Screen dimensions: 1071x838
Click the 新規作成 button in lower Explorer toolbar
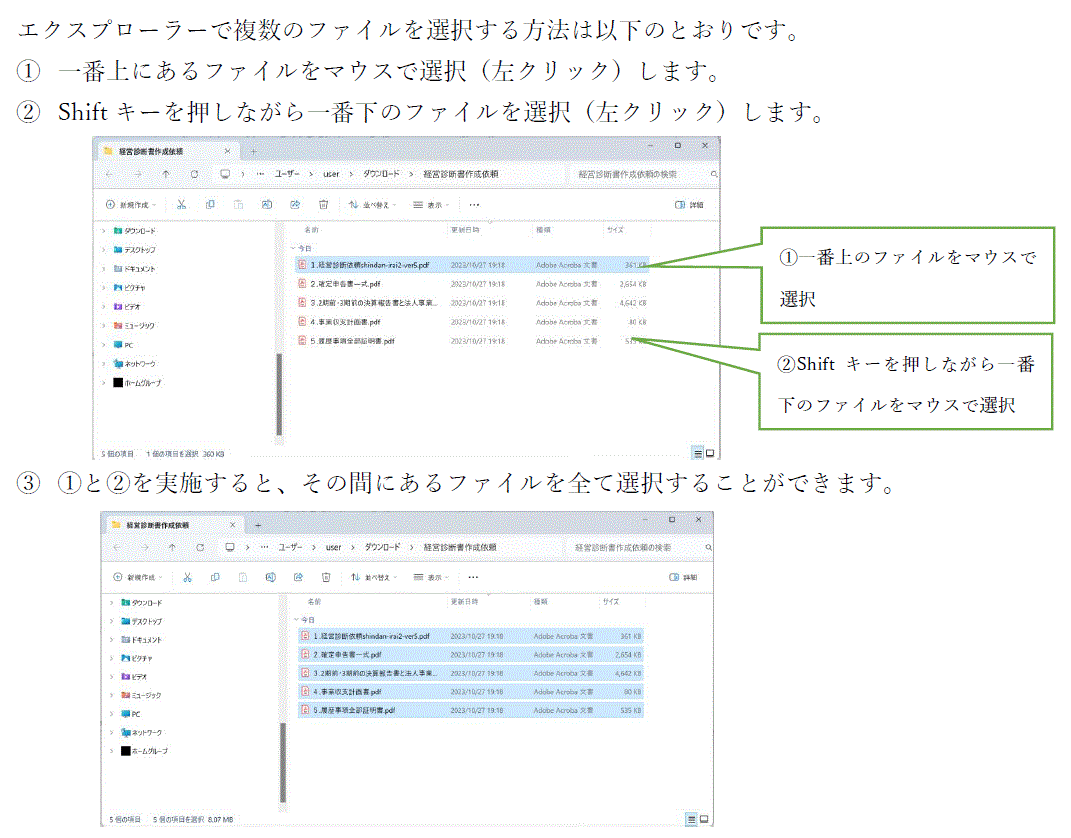pyautogui.click(x=137, y=577)
